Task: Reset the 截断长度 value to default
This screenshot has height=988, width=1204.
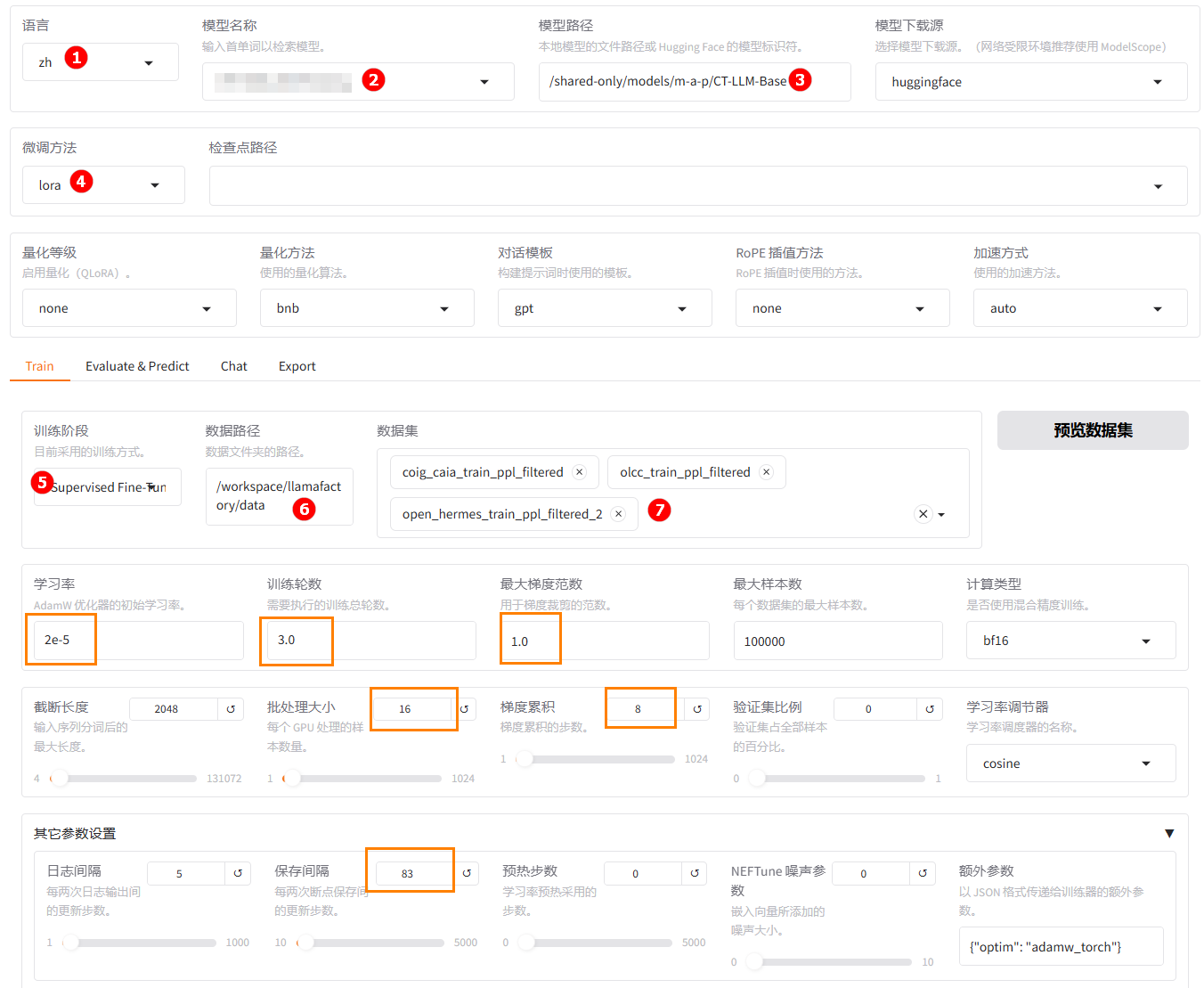Action: point(231,709)
